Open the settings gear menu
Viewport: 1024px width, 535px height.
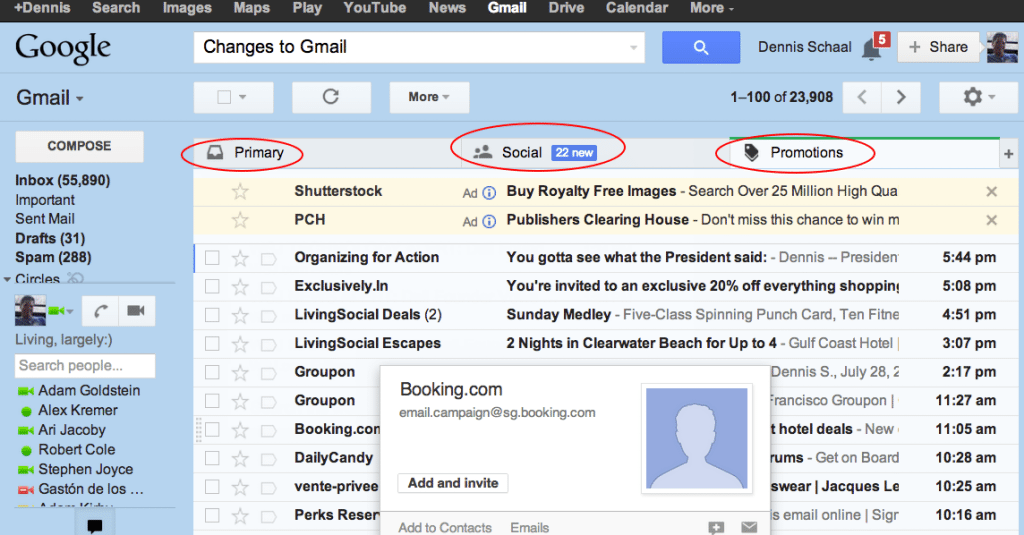pyautogui.click(x=978, y=97)
